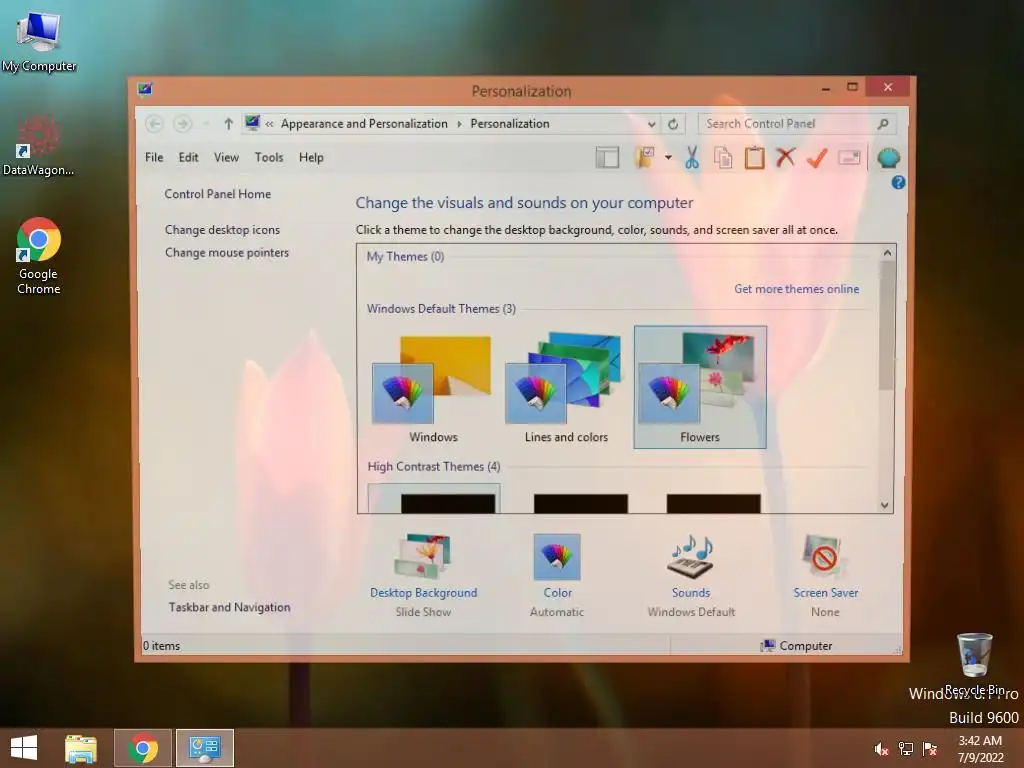
Task: Open Desktop Background settings
Action: point(423,575)
